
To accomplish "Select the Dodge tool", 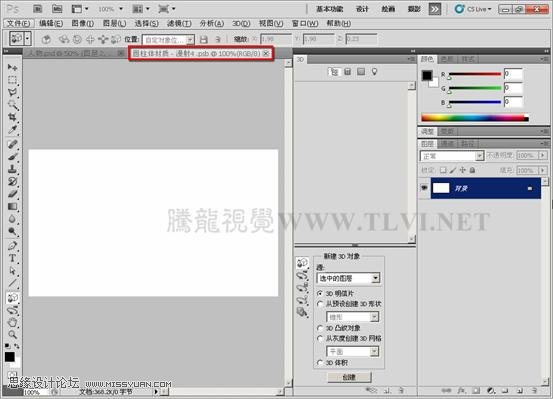I will (12, 231).
